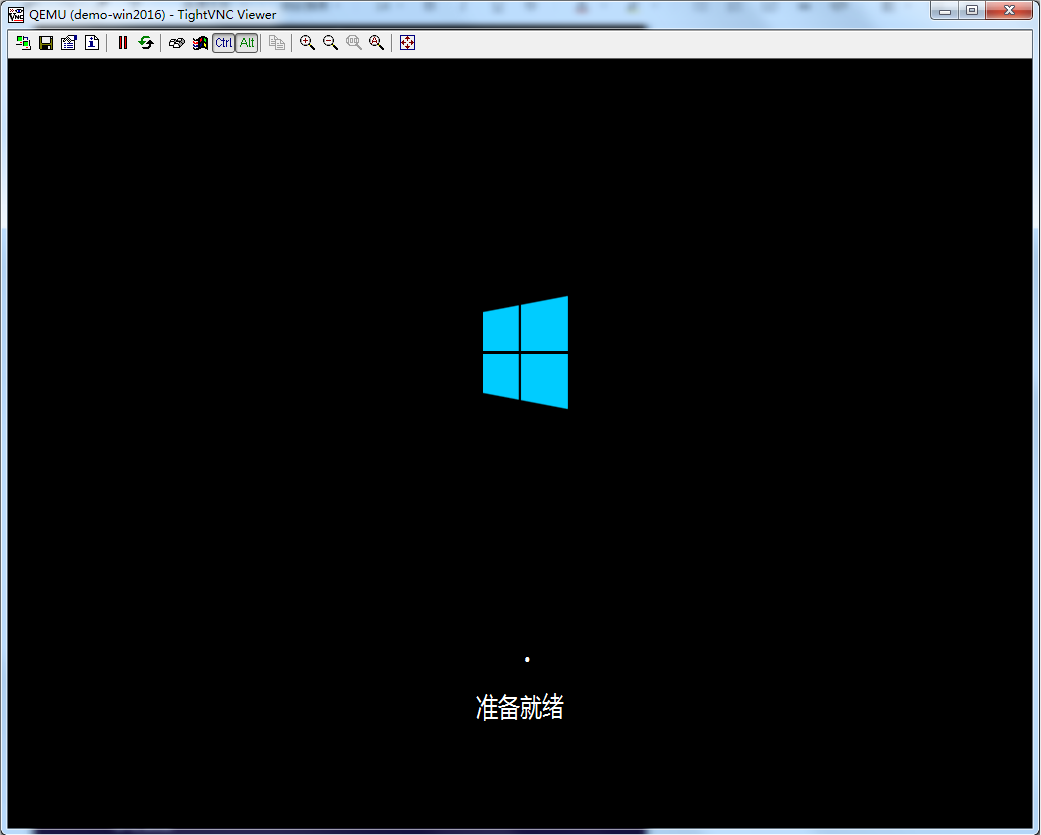Minimize the TightVNC Viewer window
Screen dimensions: 1041x835
click(945, 11)
